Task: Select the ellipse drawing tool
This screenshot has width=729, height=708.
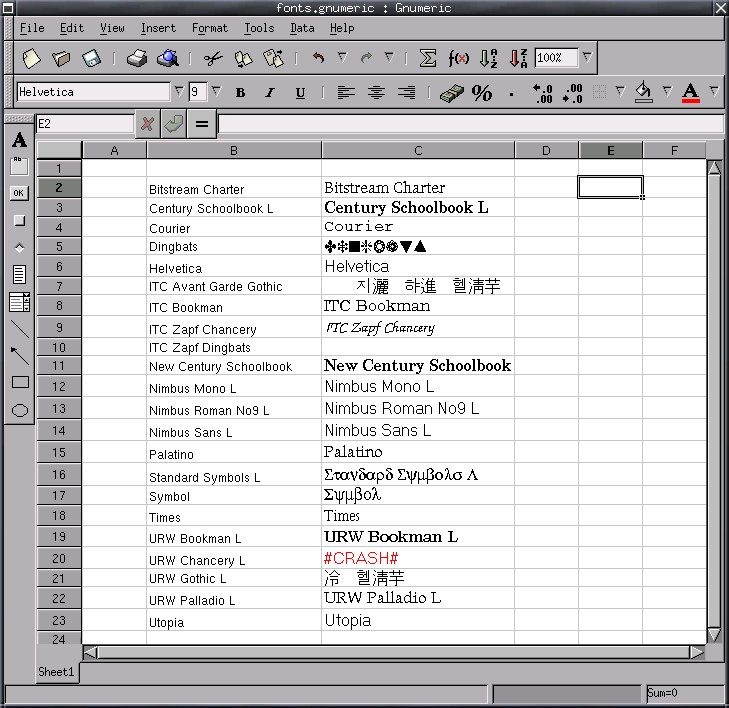Action: click(20, 410)
